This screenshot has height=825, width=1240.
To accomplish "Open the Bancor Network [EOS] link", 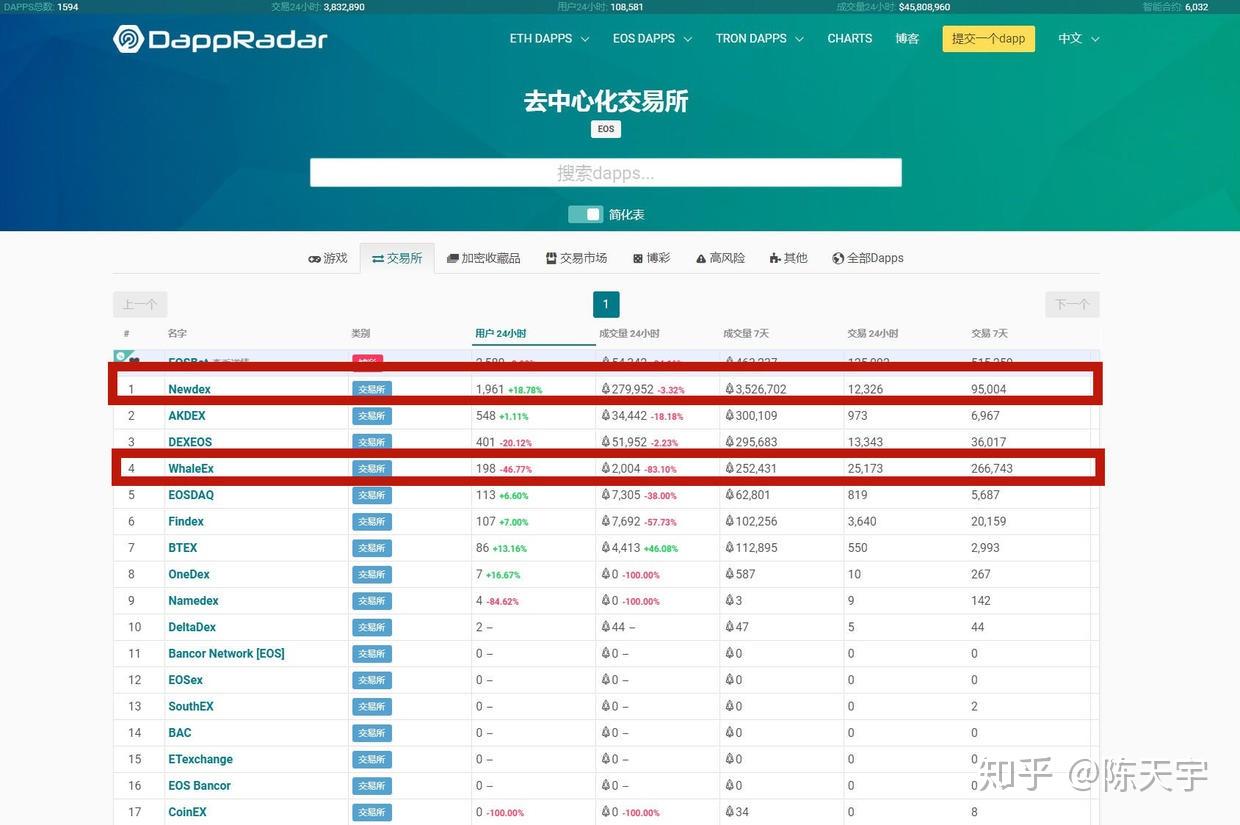I will 227,654.
